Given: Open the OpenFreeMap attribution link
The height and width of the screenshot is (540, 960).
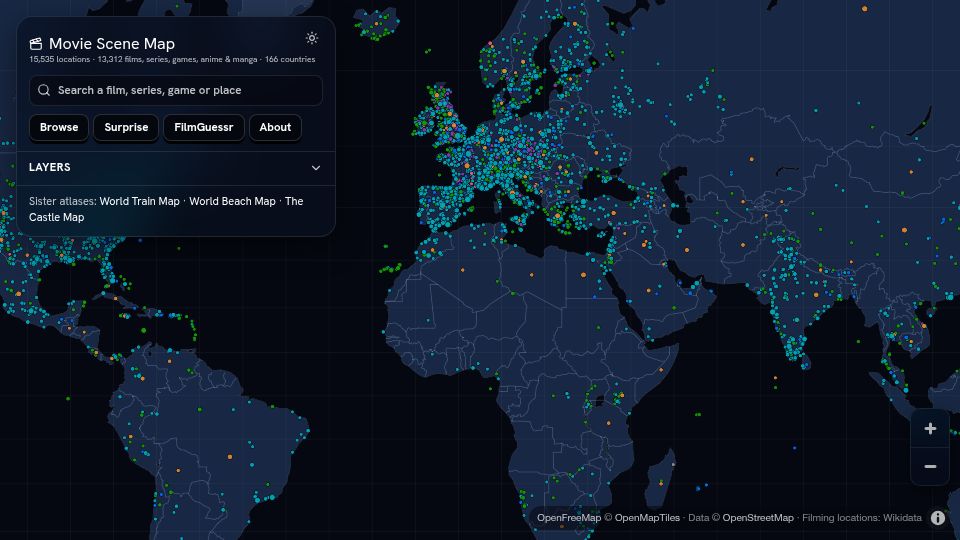Looking at the screenshot, I should pyautogui.click(x=569, y=518).
